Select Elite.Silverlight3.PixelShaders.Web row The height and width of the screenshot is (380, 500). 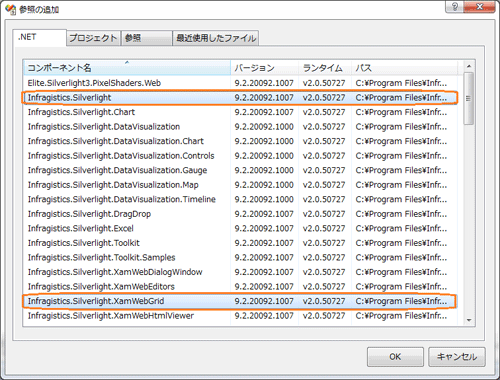click(240, 83)
